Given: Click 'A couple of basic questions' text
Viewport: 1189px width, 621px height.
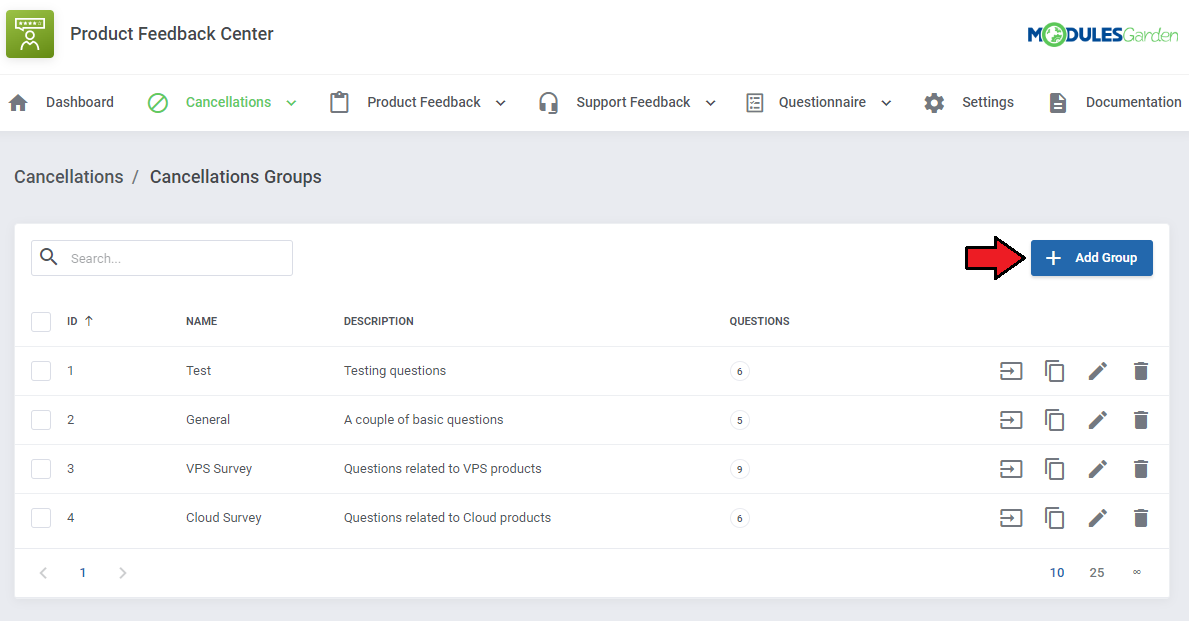Looking at the screenshot, I should (423, 420).
